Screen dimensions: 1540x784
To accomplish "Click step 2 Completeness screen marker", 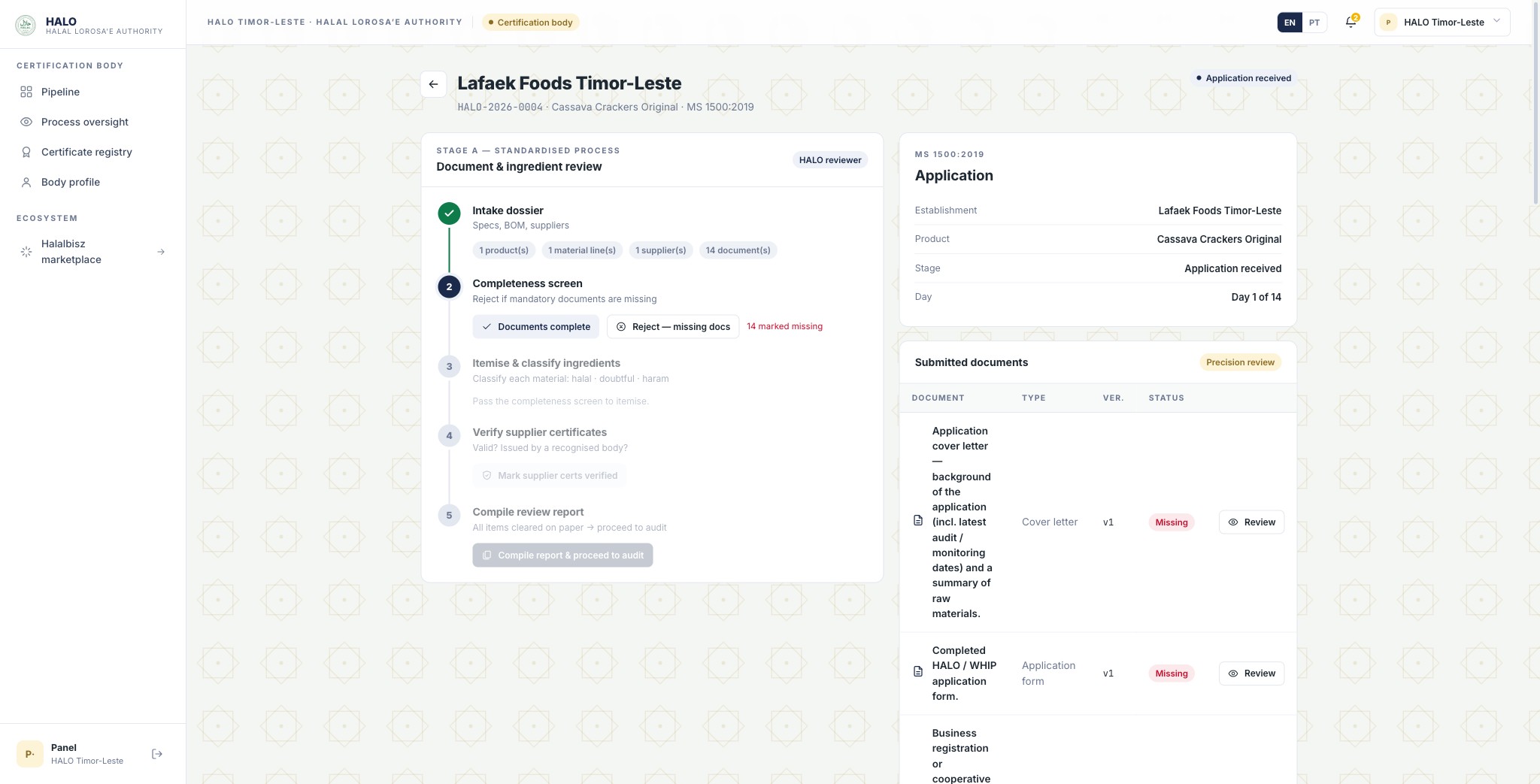I will [x=449, y=286].
